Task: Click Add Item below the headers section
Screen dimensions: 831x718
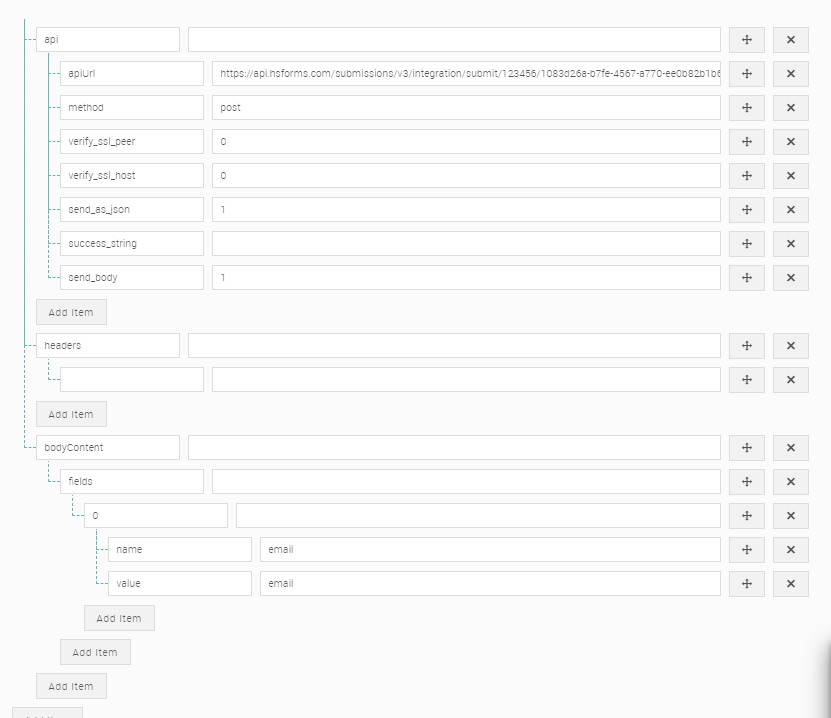Action: click(71, 414)
